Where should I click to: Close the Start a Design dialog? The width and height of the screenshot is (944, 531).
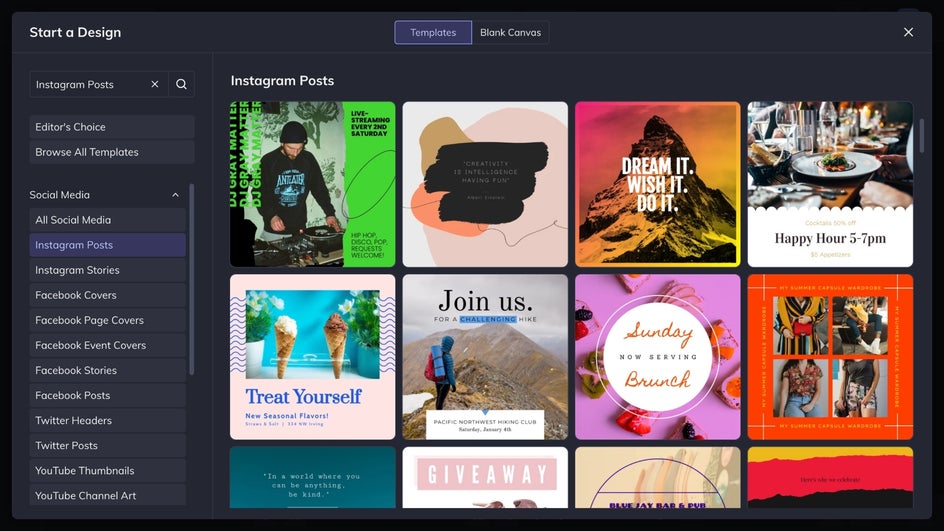tap(908, 32)
